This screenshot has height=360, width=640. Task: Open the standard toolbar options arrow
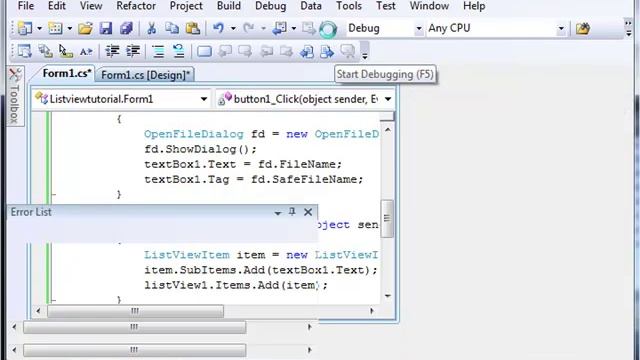(x=628, y=28)
